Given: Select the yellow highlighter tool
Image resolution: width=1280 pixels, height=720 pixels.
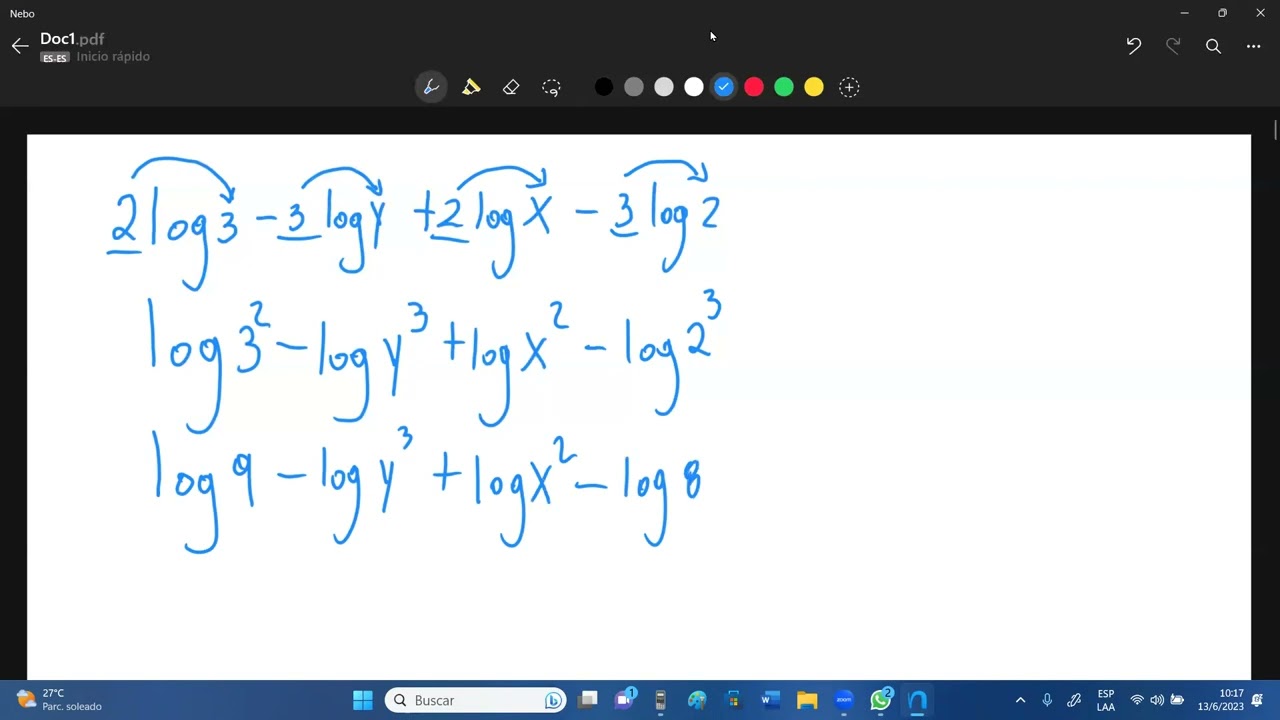Looking at the screenshot, I should 471,87.
